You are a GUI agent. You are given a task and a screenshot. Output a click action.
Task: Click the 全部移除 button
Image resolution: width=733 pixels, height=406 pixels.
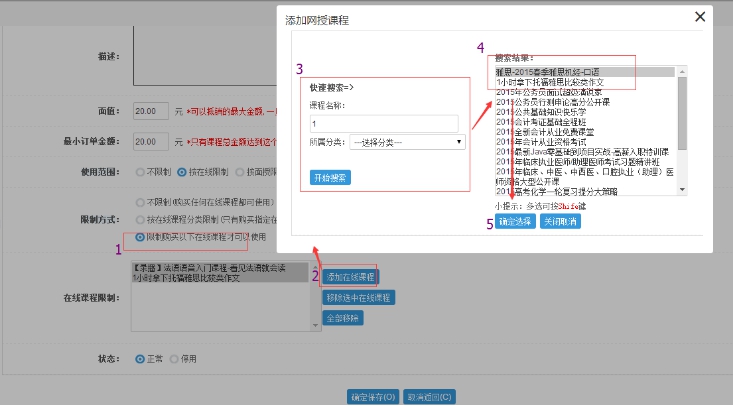point(342,318)
